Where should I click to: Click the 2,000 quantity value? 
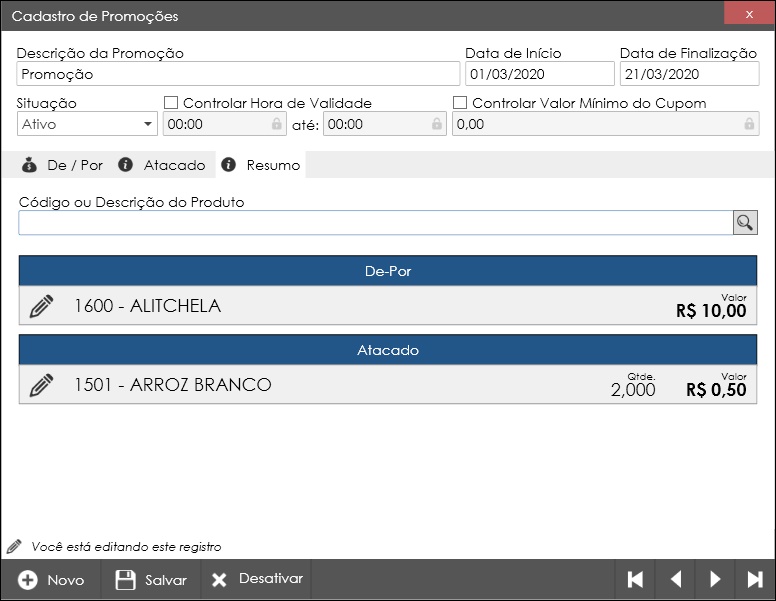coord(633,390)
